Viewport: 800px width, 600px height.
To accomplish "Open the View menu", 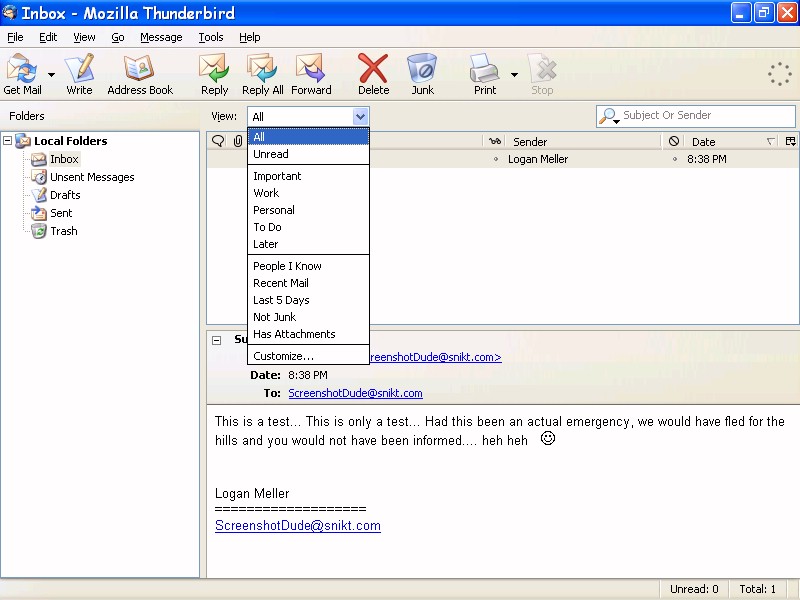I will pyautogui.click(x=84, y=37).
